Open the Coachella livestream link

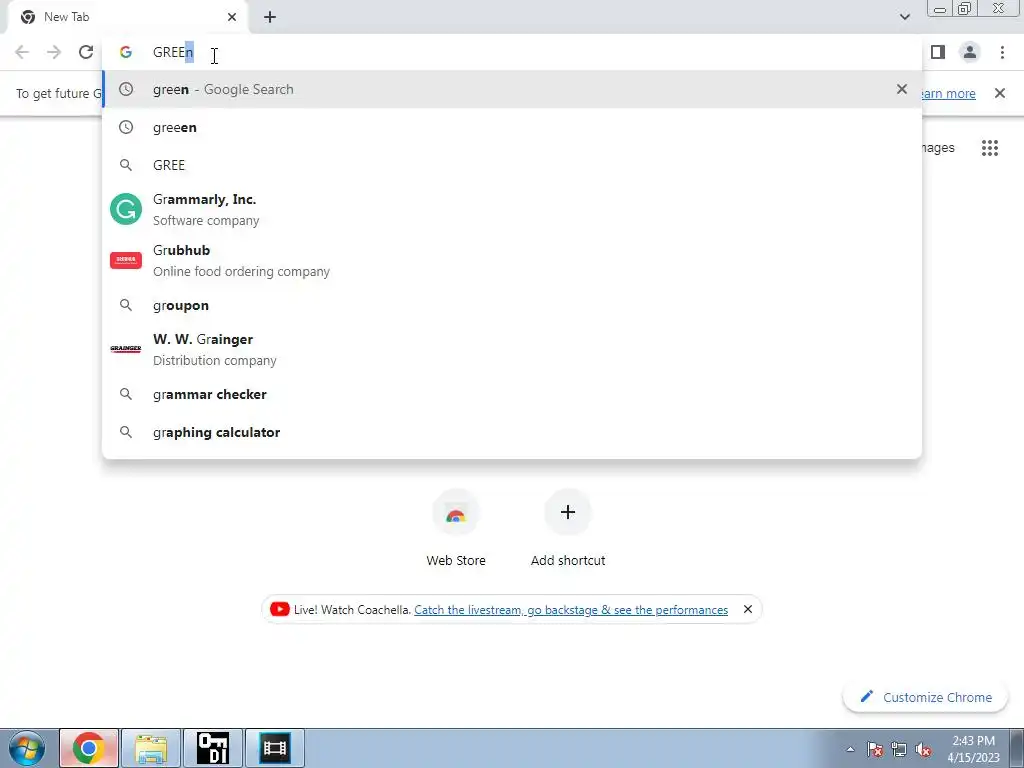[x=571, y=610]
